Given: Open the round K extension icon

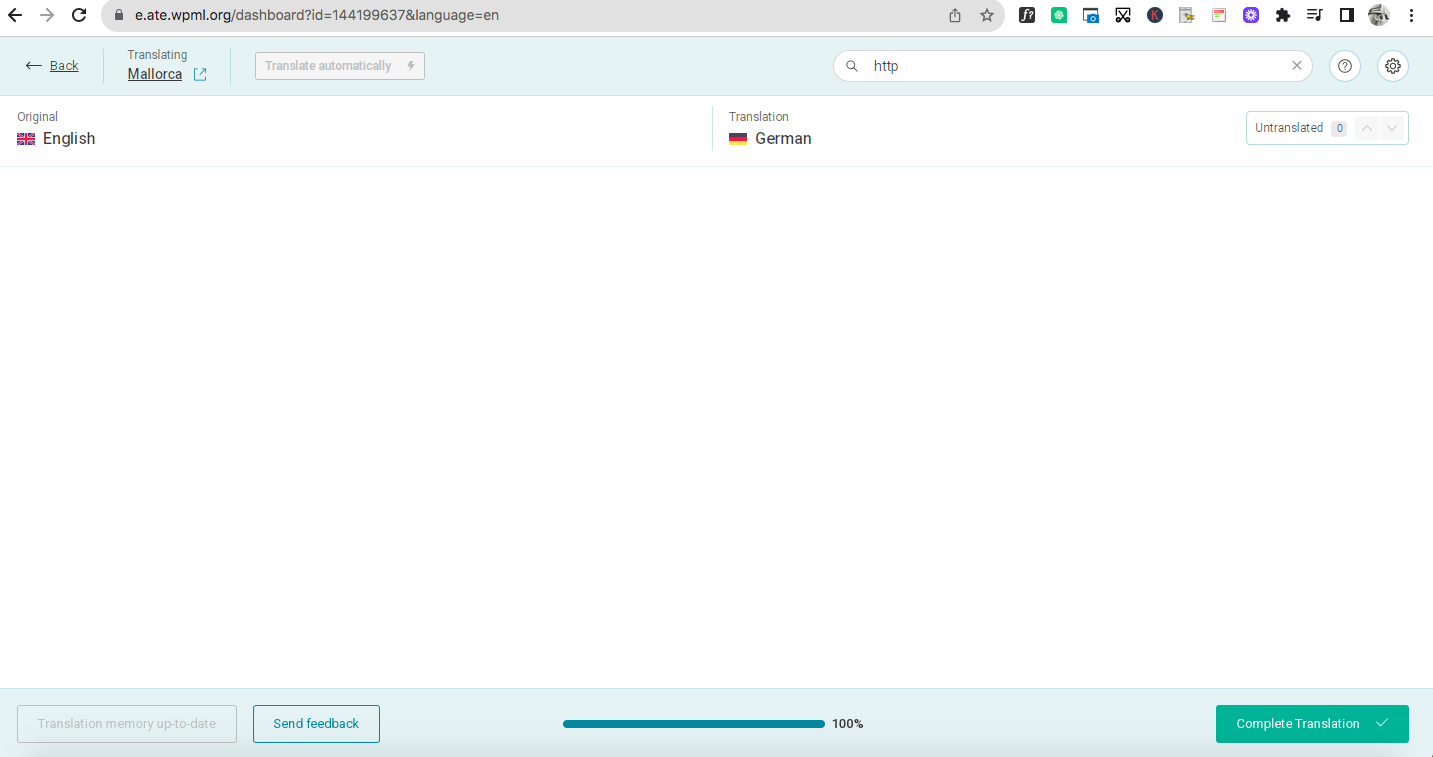Looking at the screenshot, I should [1155, 15].
